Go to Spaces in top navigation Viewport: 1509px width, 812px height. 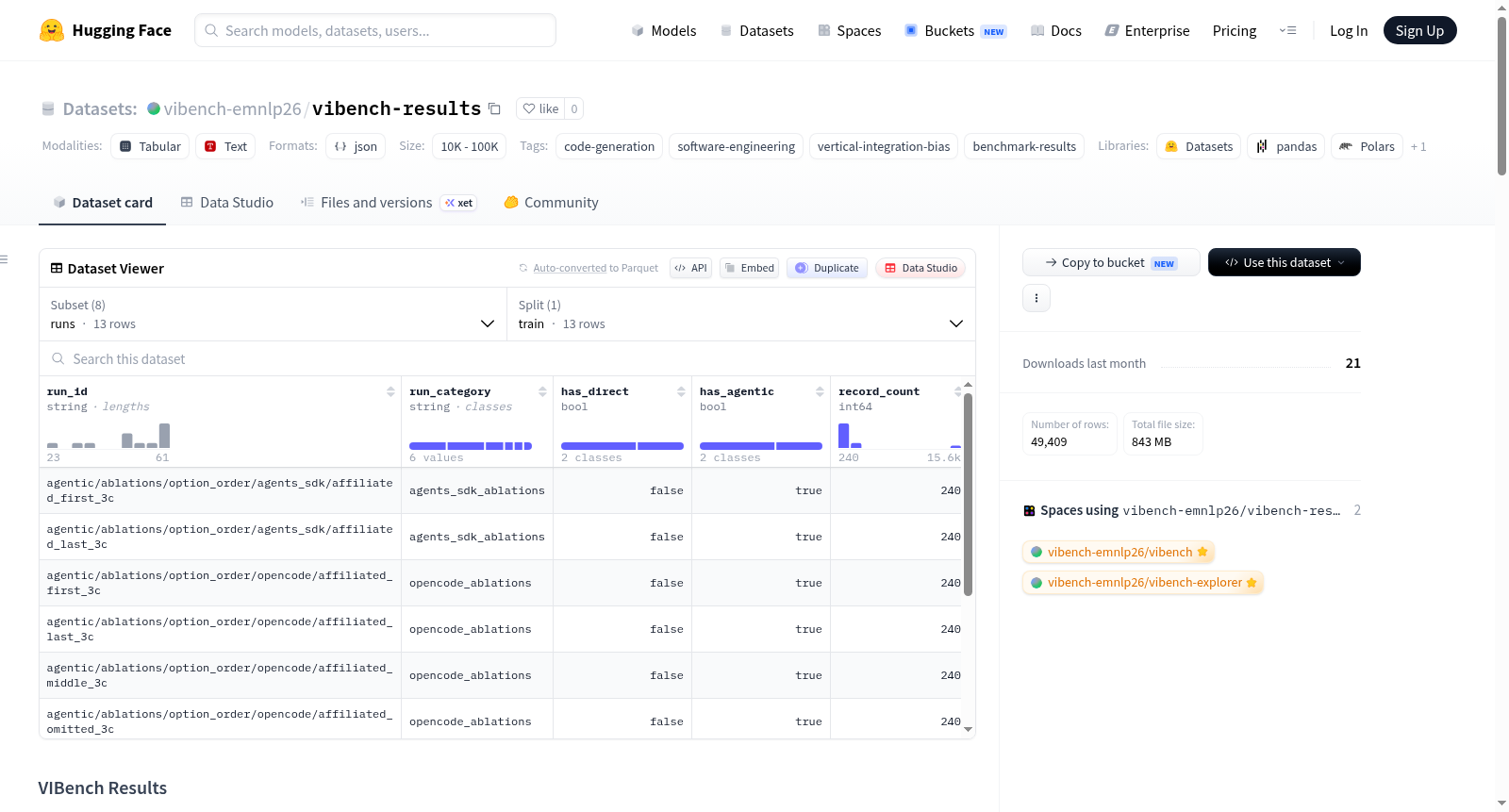(849, 30)
